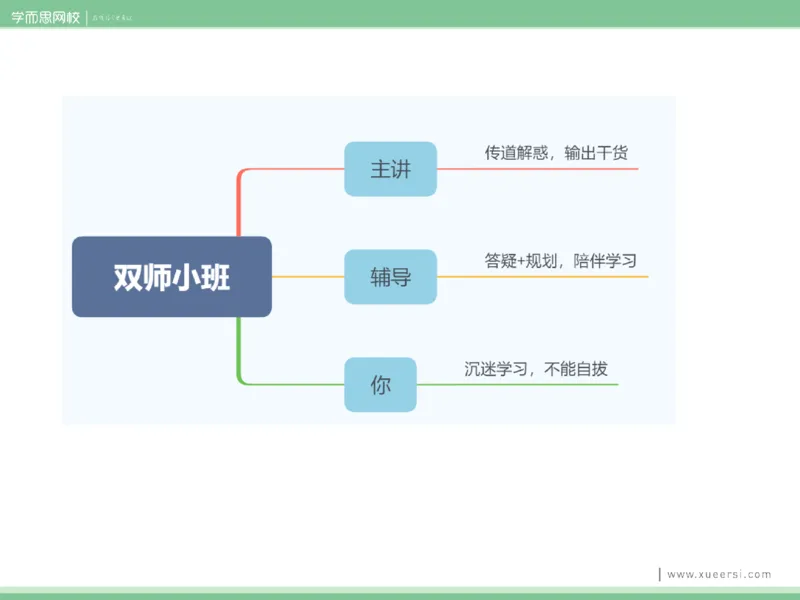Image resolution: width=800 pixels, height=600 pixels.
Task: Select the 主讲 node
Action: tap(390, 169)
